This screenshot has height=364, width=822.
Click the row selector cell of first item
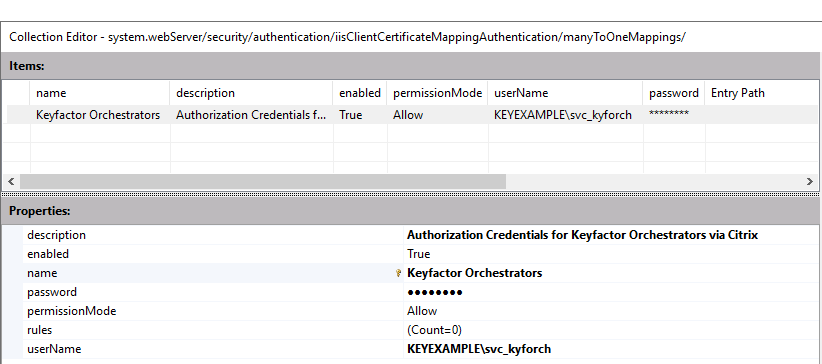pos(18,115)
